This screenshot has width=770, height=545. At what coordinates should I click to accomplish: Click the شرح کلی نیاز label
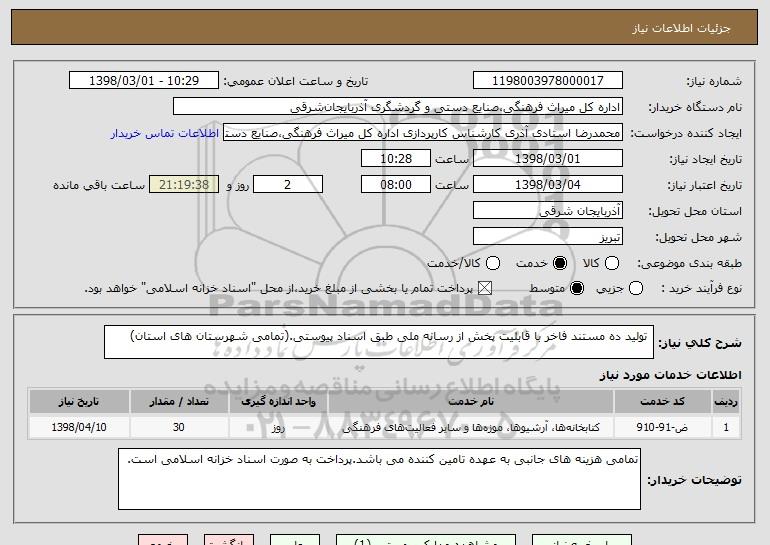click(700, 343)
